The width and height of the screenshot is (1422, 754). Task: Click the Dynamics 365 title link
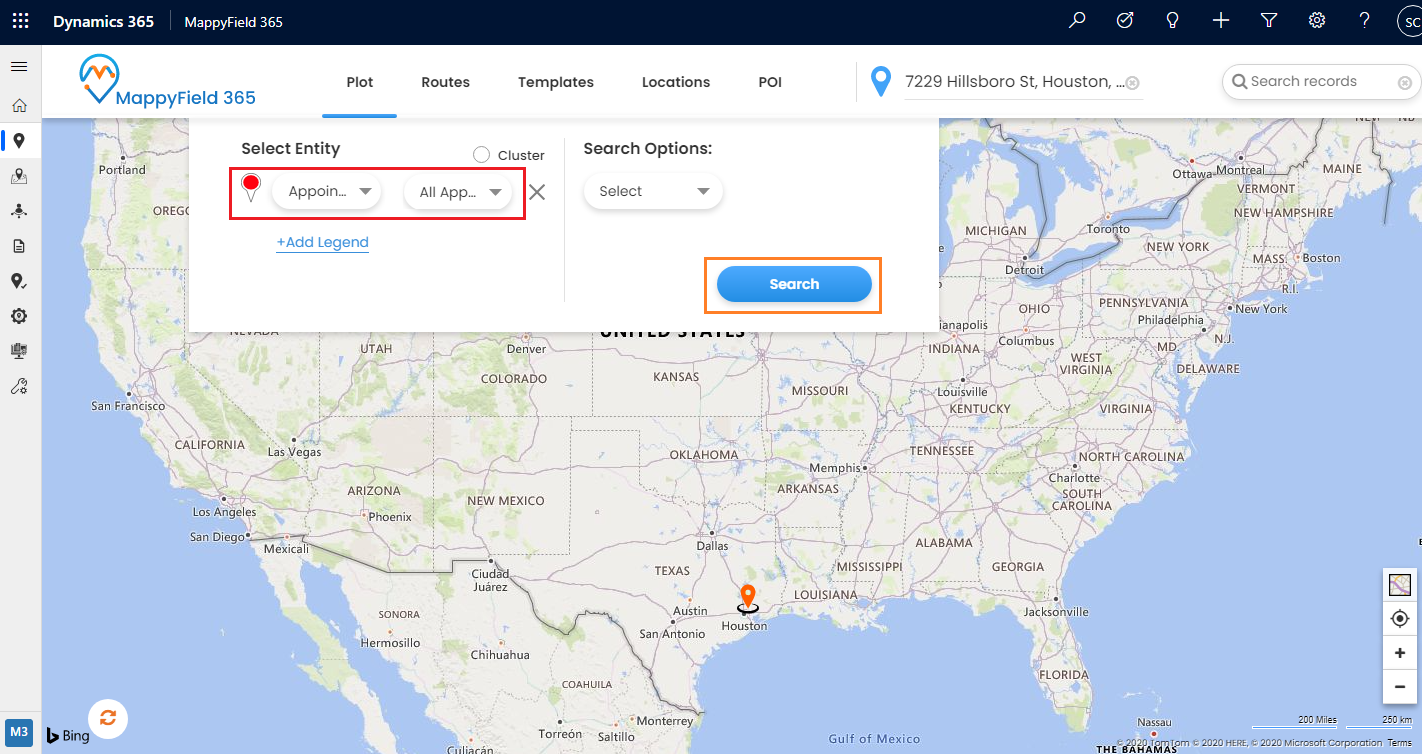103,21
